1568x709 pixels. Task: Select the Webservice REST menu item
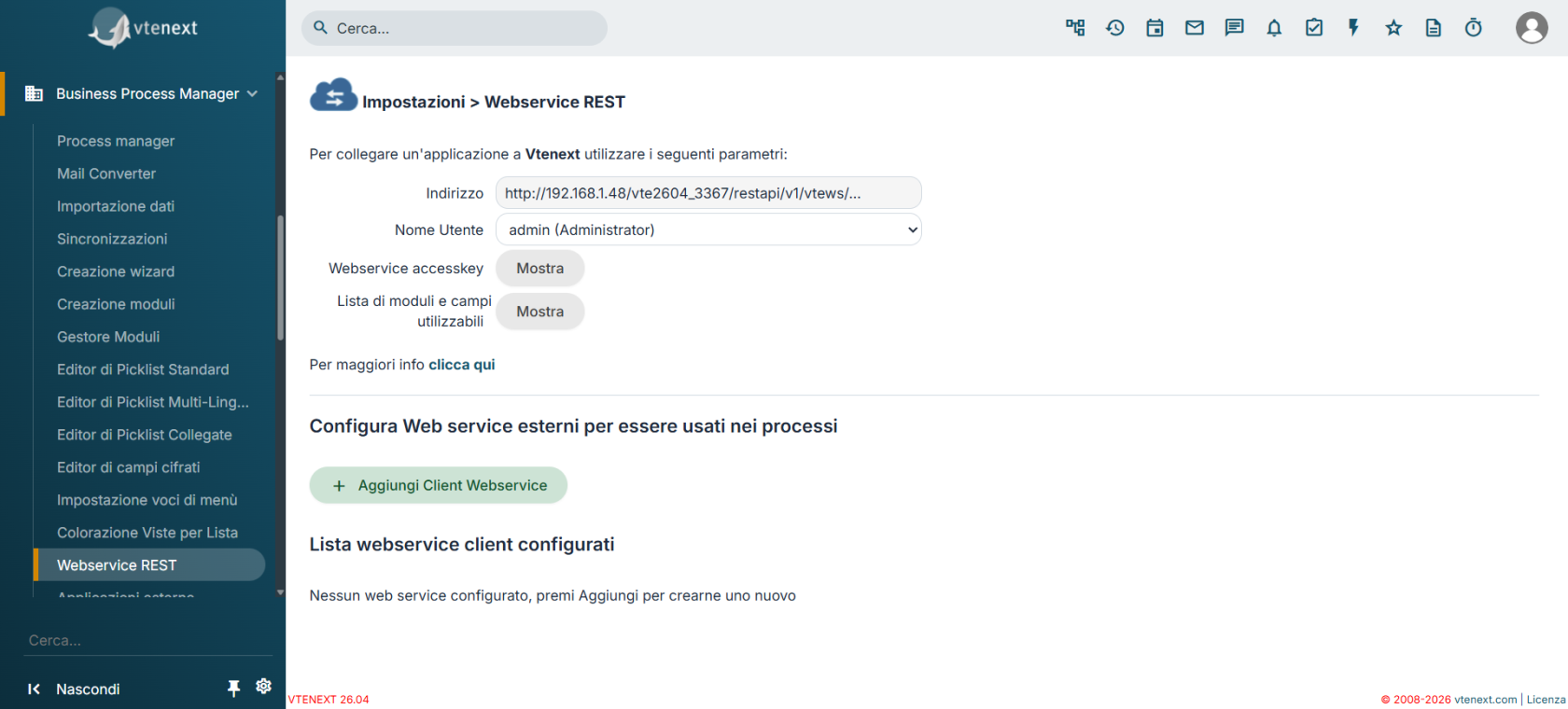coord(149,565)
